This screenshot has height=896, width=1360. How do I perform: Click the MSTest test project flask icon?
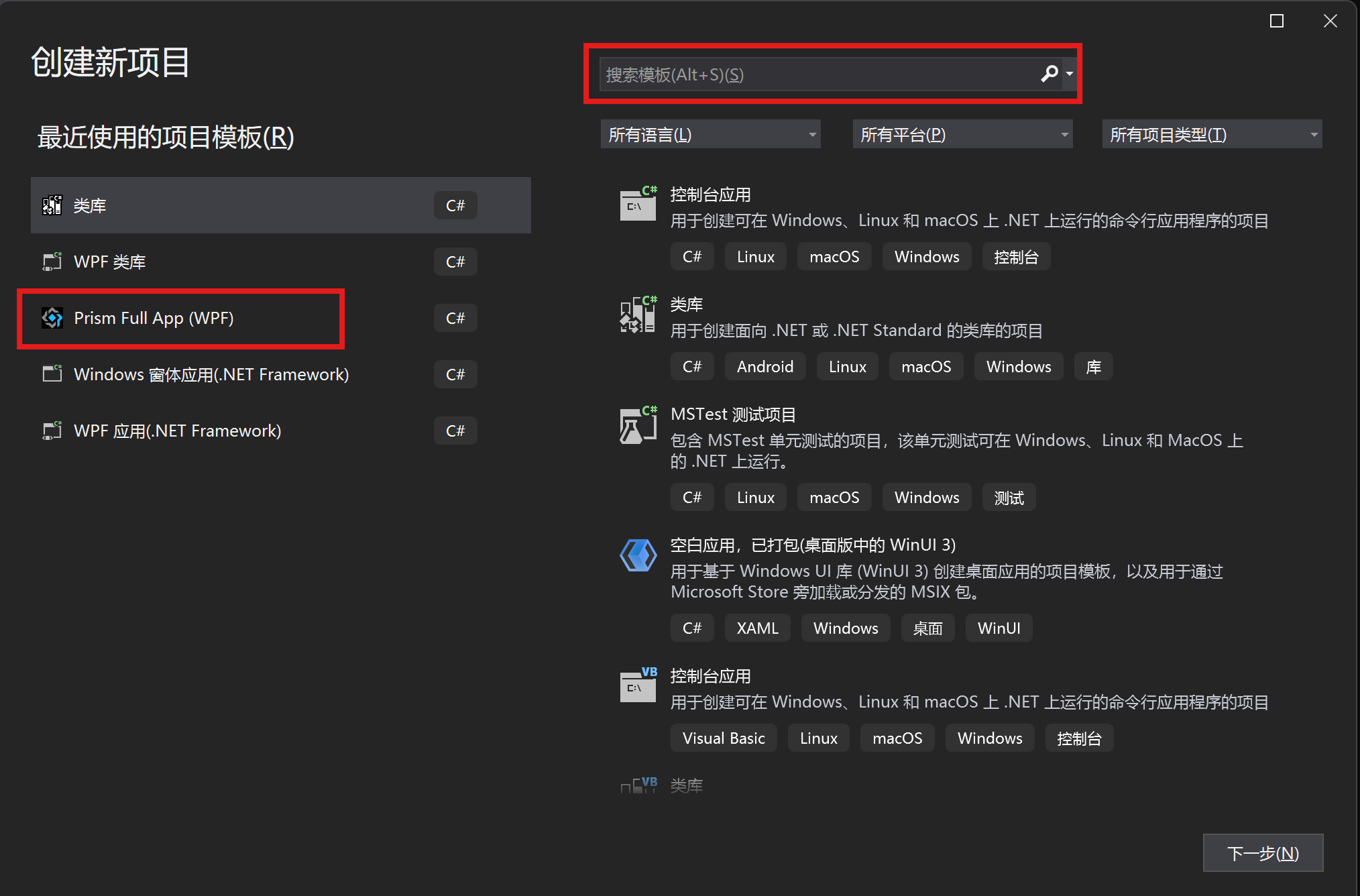638,425
